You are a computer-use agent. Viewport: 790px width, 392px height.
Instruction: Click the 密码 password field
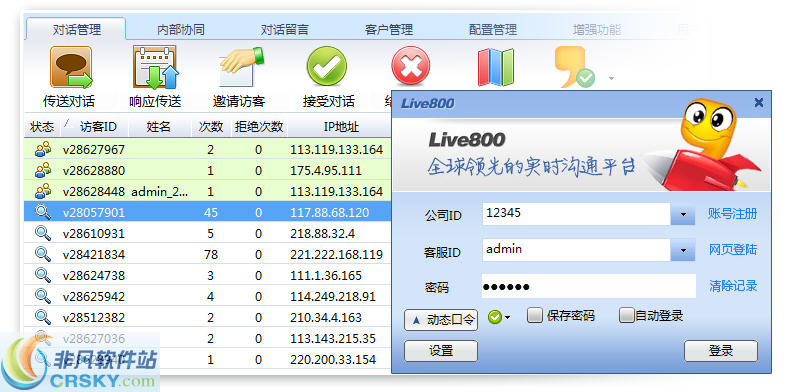click(x=588, y=286)
